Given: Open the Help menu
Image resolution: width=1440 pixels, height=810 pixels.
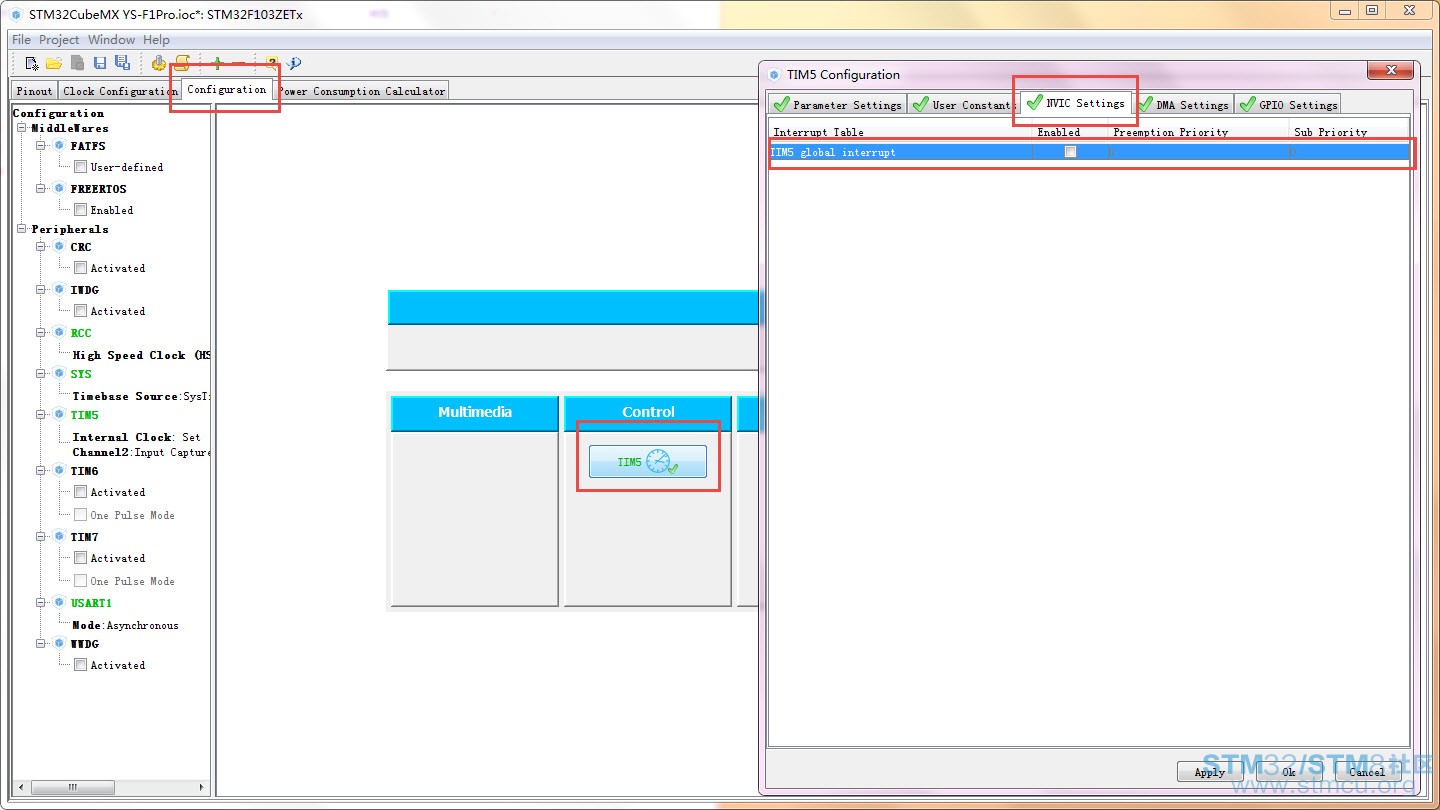Looking at the screenshot, I should tap(156, 40).
